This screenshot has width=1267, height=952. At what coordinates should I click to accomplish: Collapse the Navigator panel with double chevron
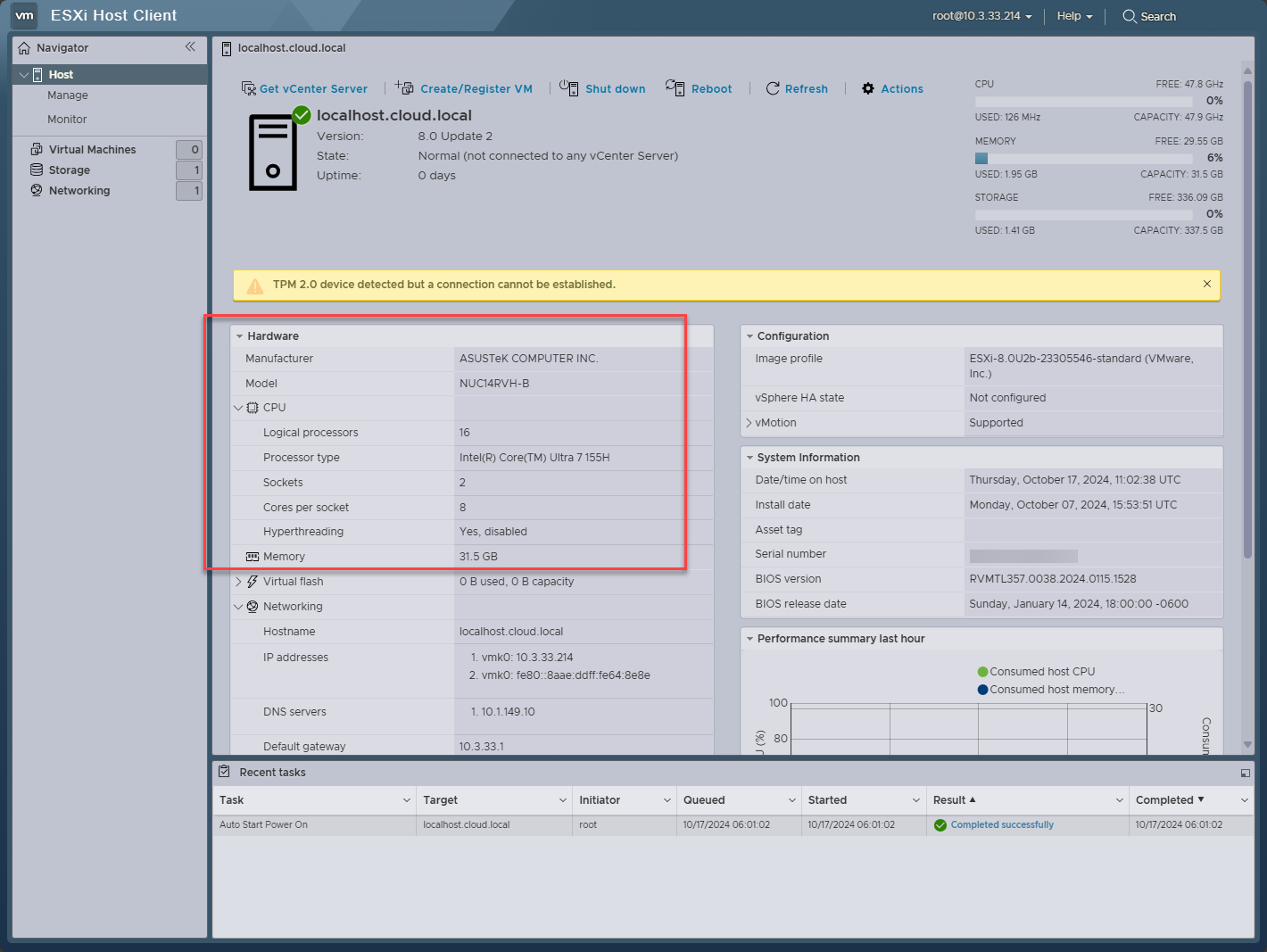(x=190, y=47)
